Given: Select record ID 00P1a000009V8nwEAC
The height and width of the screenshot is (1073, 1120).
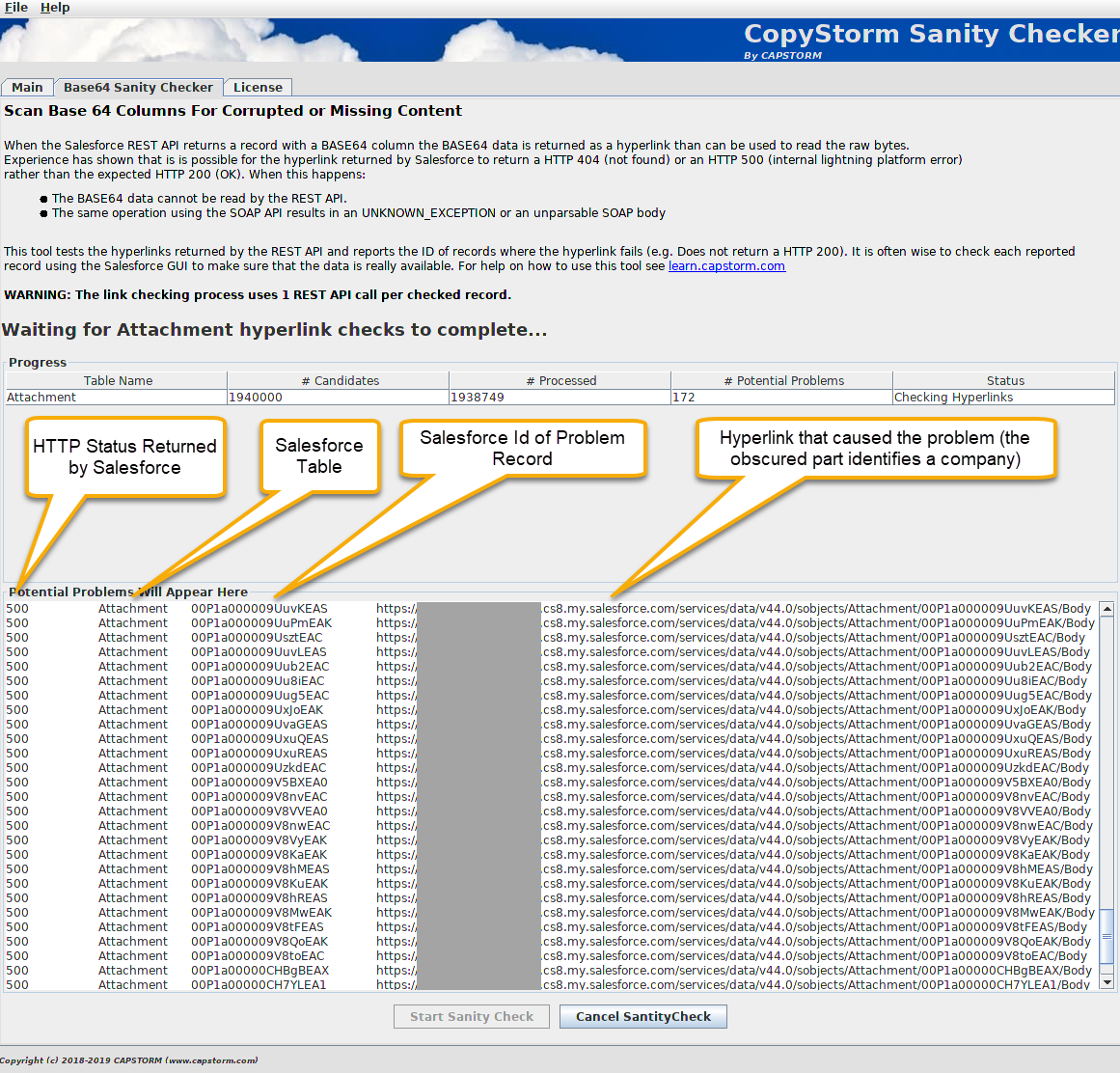Looking at the screenshot, I should click(260, 826).
